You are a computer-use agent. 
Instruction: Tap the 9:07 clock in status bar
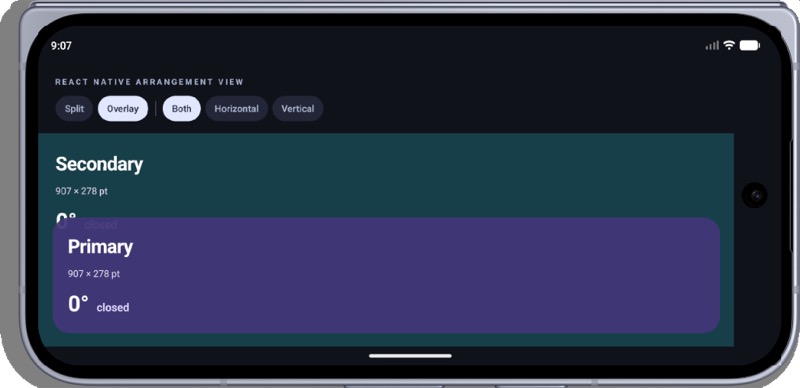[61, 46]
